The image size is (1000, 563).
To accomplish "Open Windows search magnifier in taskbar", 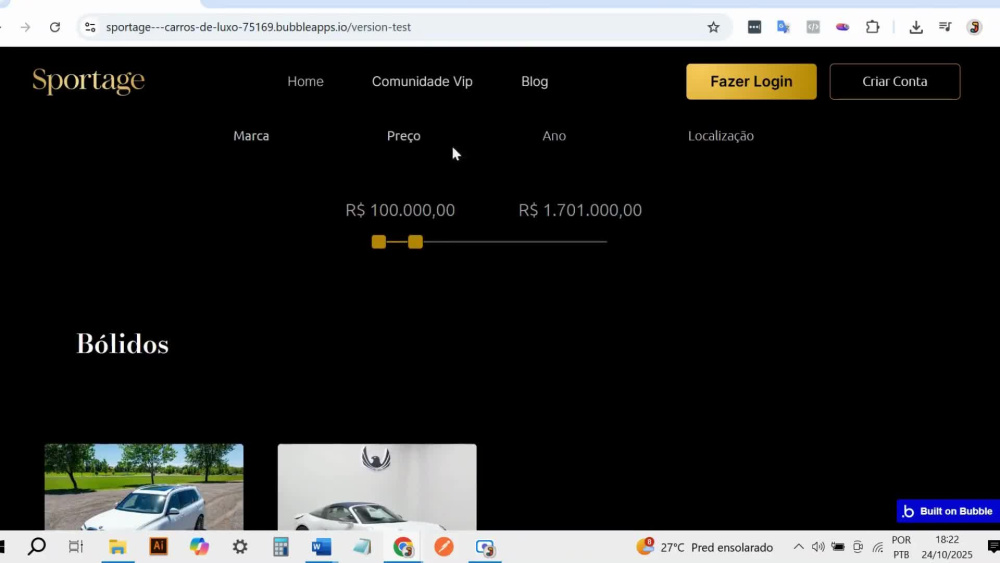I will coord(37,546).
